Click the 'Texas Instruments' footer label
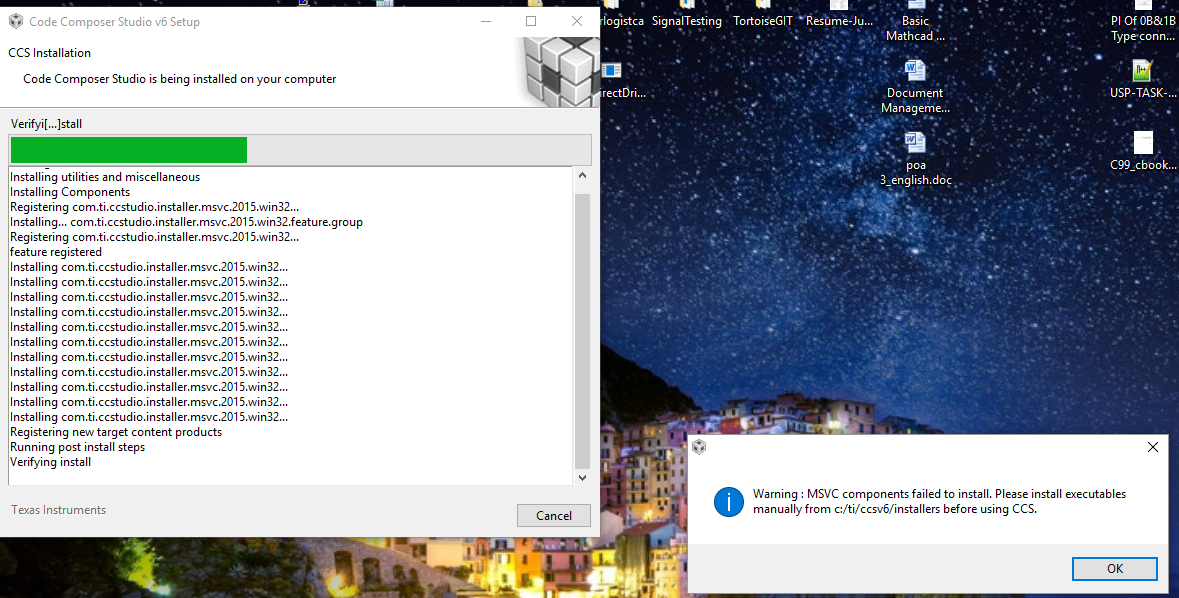The width and height of the screenshot is (1179, 598). click(59, 509)
